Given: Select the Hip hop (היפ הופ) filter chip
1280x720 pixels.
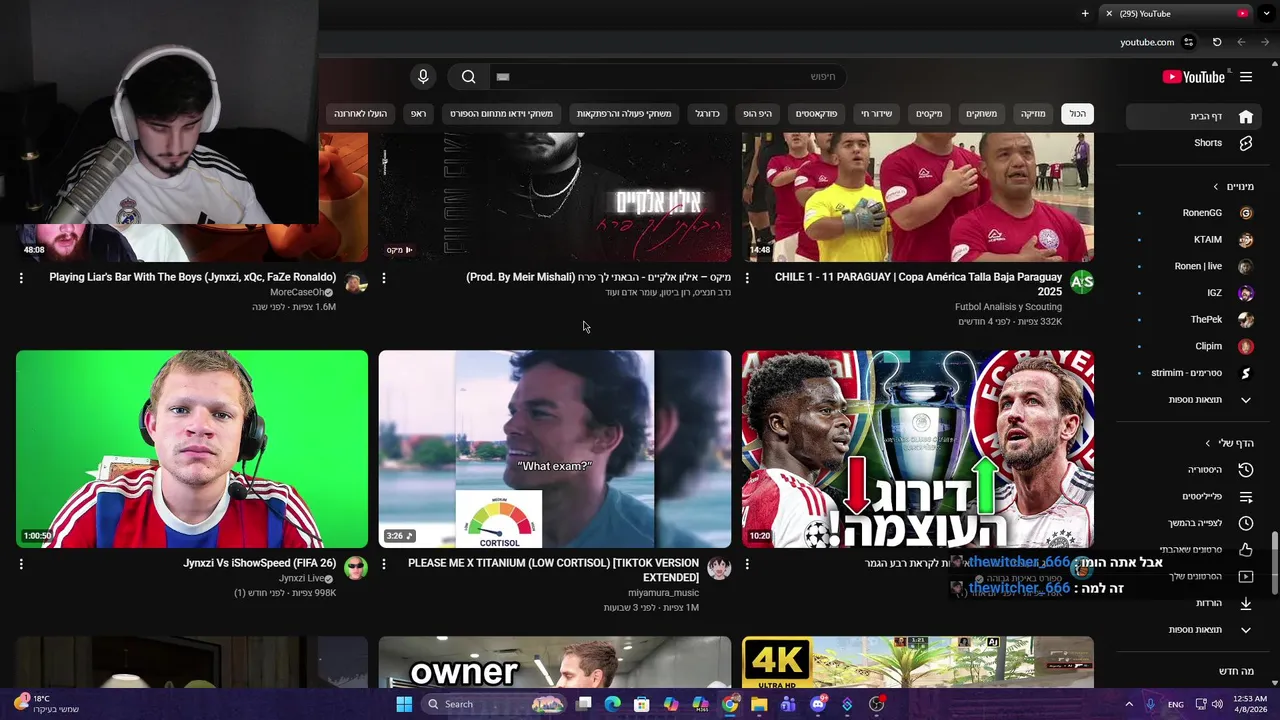Looking at the screenshot, I should [x=758, y=114].
